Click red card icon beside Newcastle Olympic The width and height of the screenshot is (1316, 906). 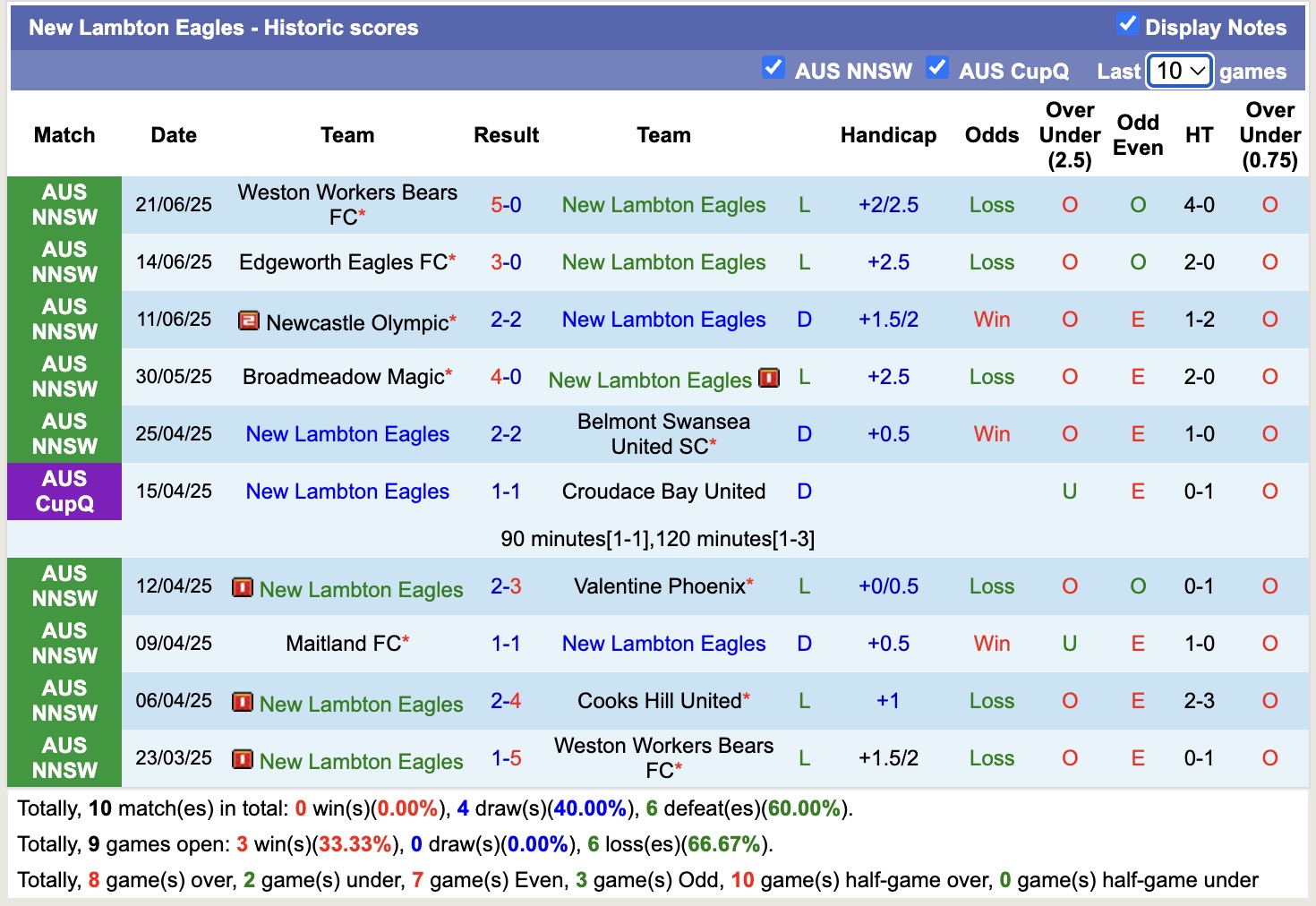(248, 321)
